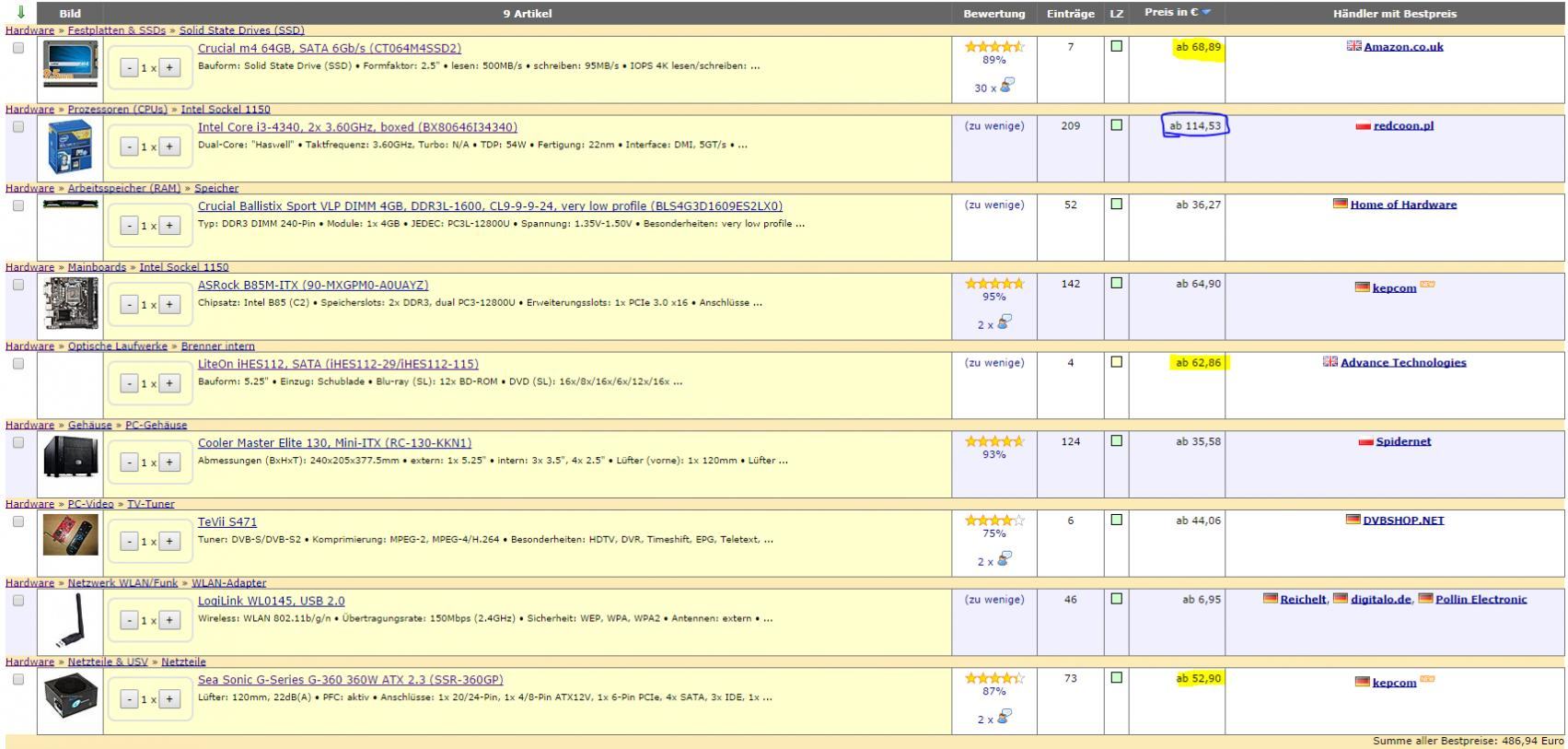Open the Cooler Master Elite 130 case image
The image size is (1568, 749).
70,458
